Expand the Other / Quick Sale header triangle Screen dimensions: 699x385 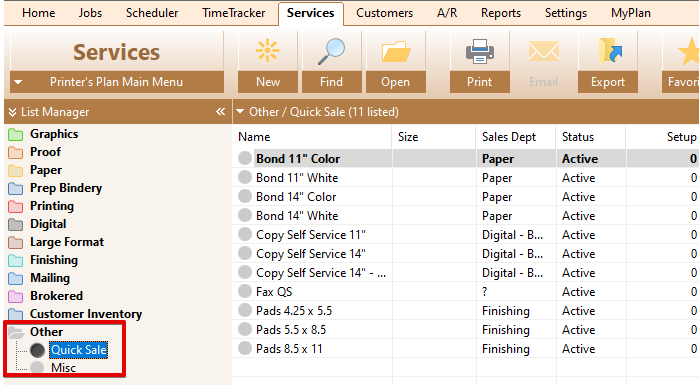[240, 111]
